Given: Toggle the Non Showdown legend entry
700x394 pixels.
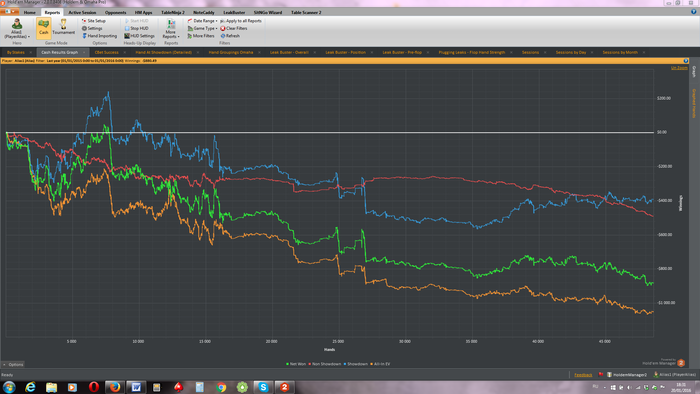Looking at the screenshot, I should point(325,364).
